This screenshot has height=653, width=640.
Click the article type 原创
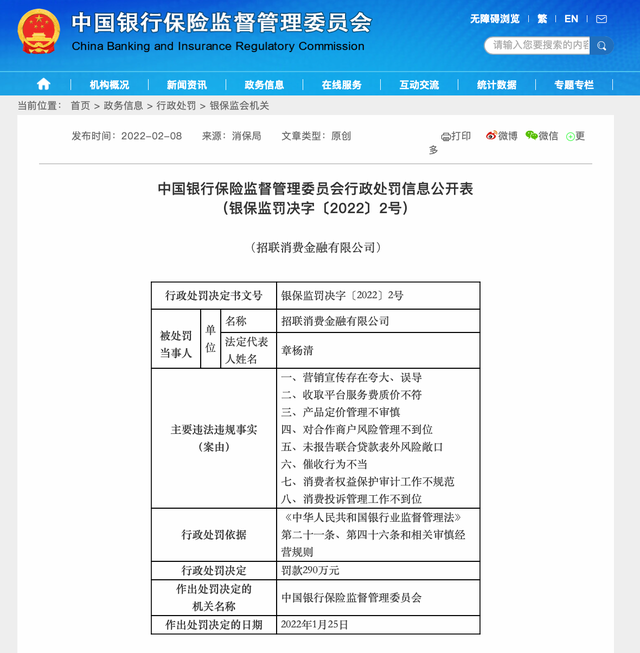[x=341, y=136]
